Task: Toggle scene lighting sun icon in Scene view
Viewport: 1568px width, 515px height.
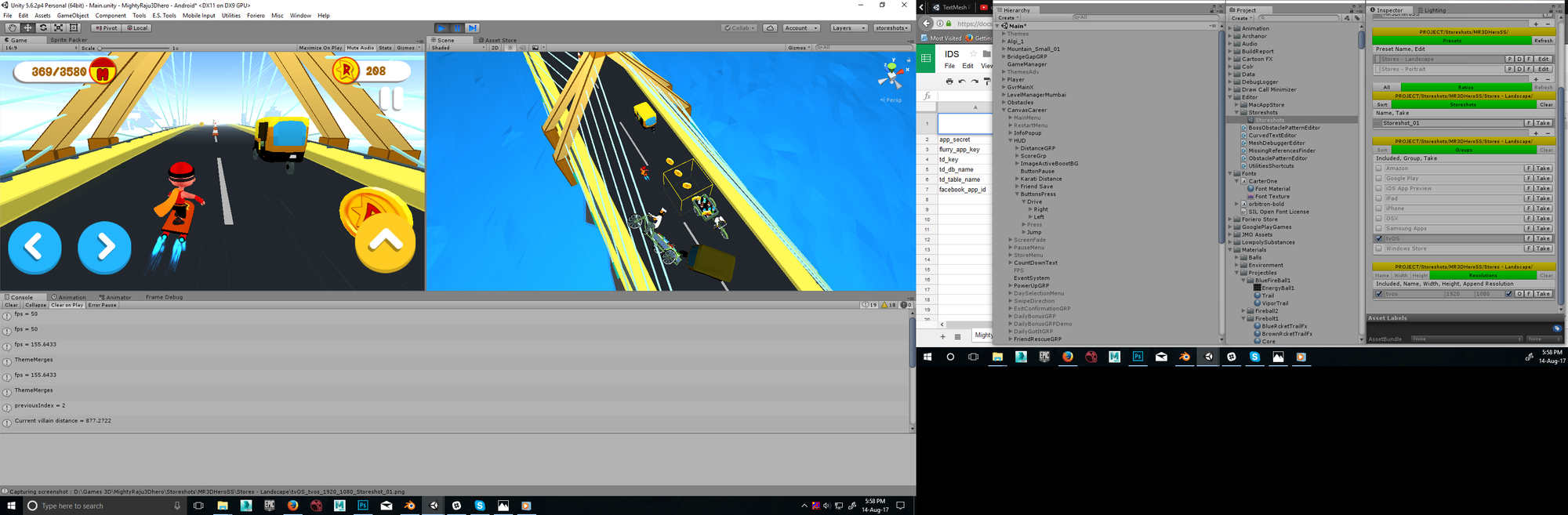Action: pyautogui.click(x=510, y=48)
